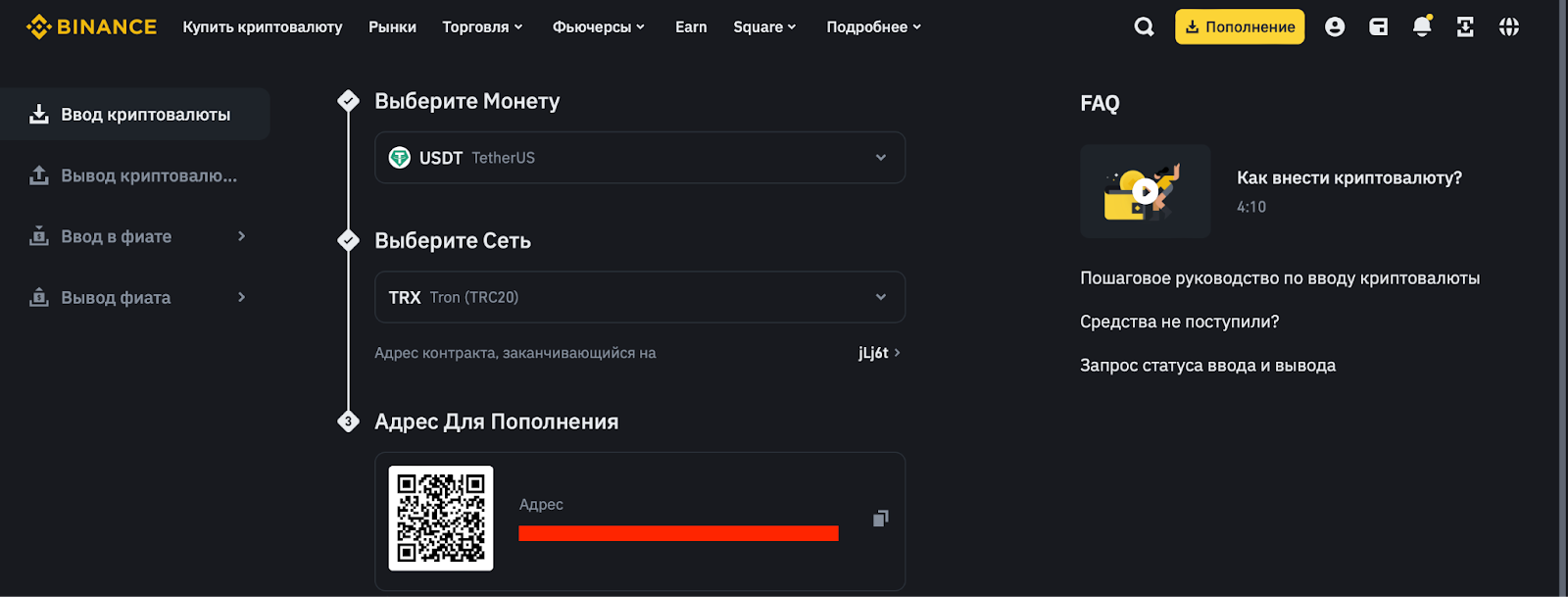Click the deposit address QR code
Screen dimensions: 1568x597
click(440, 520)
